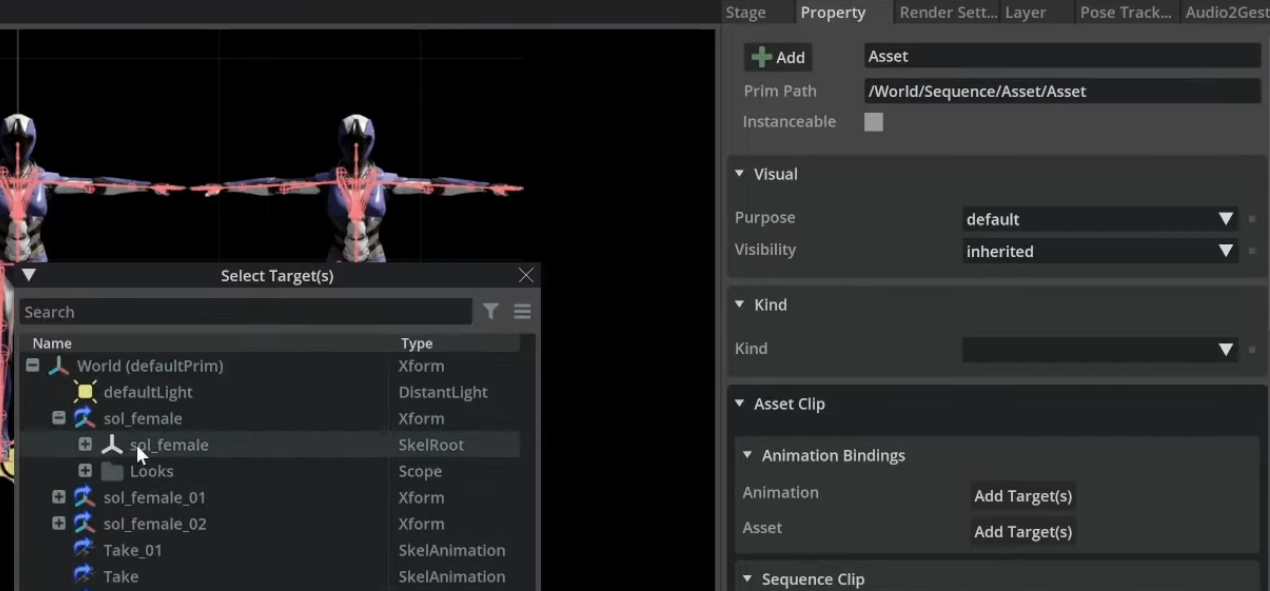Click the Search field in Select Target(s)
The height and width of the screenshot is (591, 1270).
(245, 312)
